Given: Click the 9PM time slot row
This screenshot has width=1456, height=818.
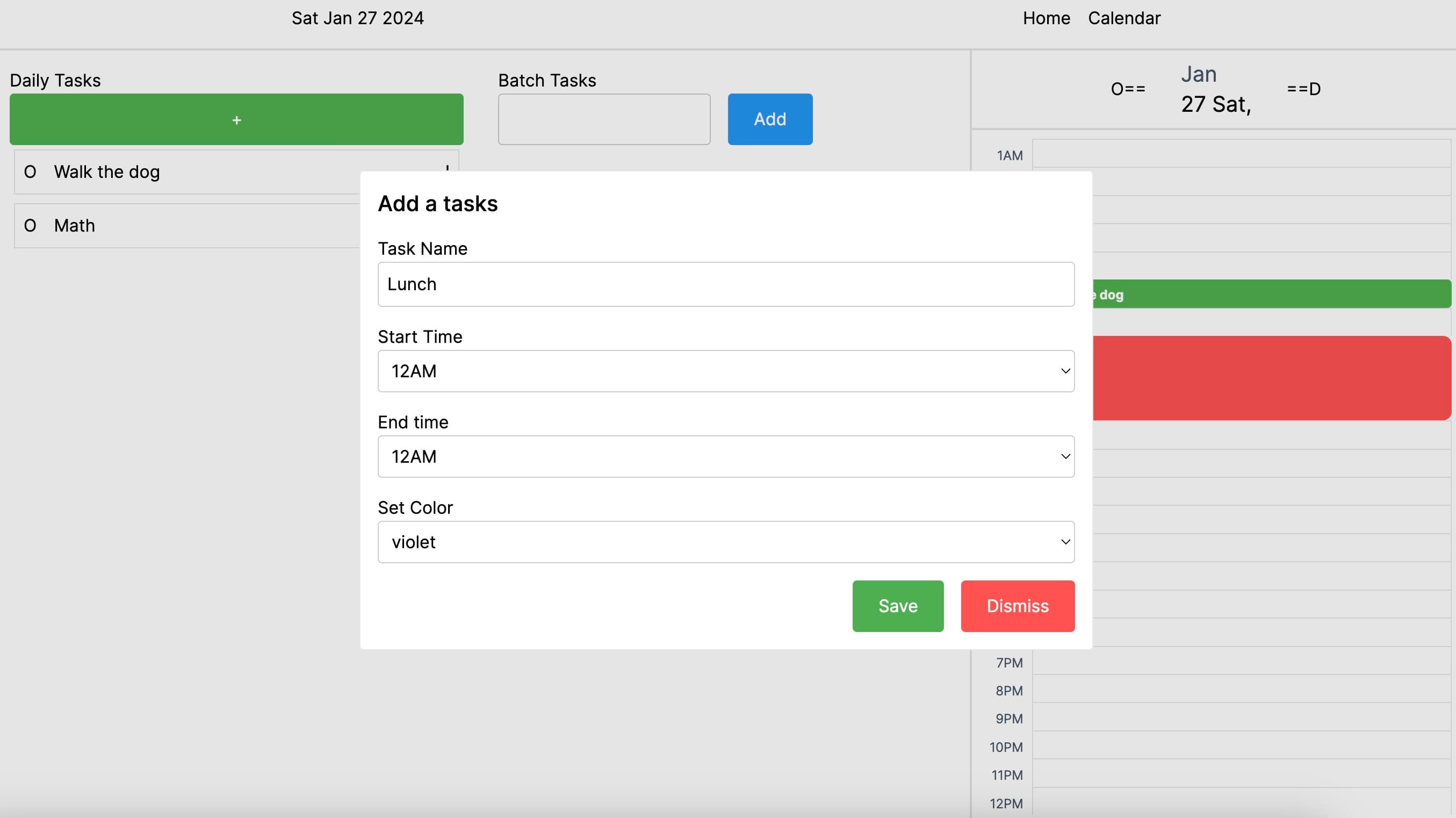Looking at the screenshot, I should [x=1242, y=717].
